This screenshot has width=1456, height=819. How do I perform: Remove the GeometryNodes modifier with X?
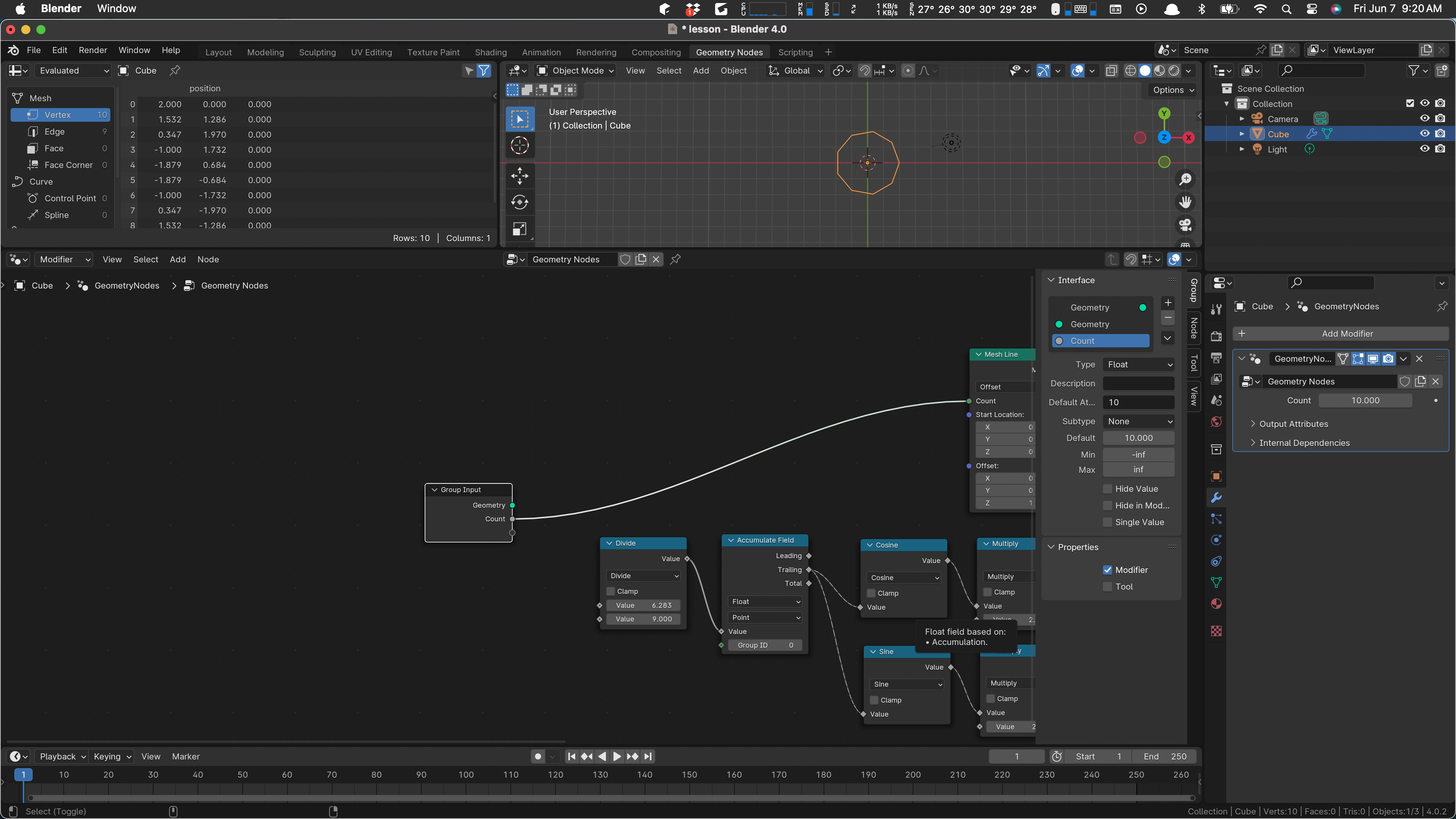(x=1419, y=358)
